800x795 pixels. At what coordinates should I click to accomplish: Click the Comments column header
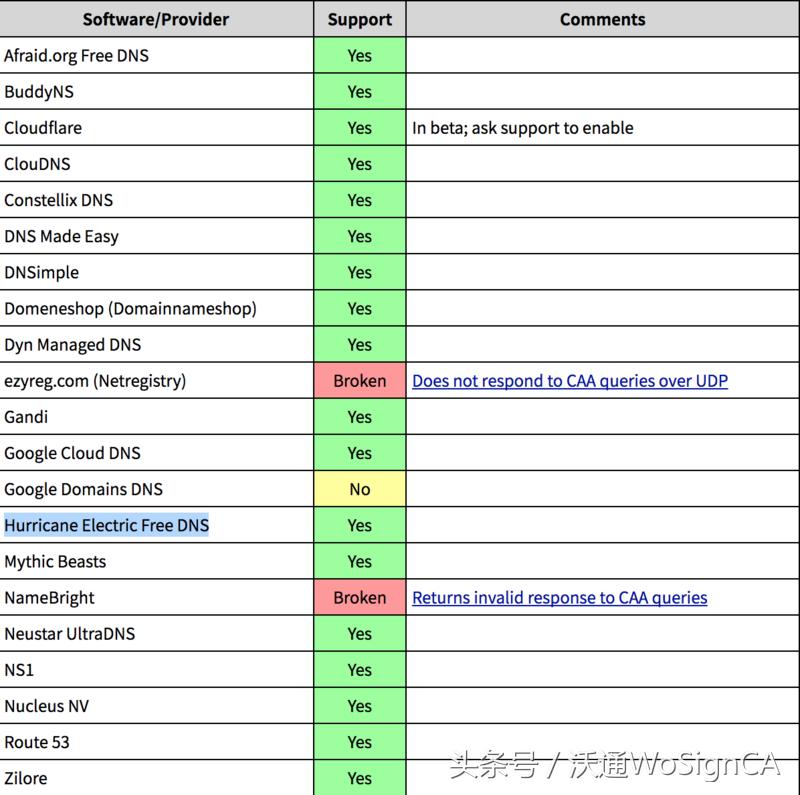click(602, 19)
